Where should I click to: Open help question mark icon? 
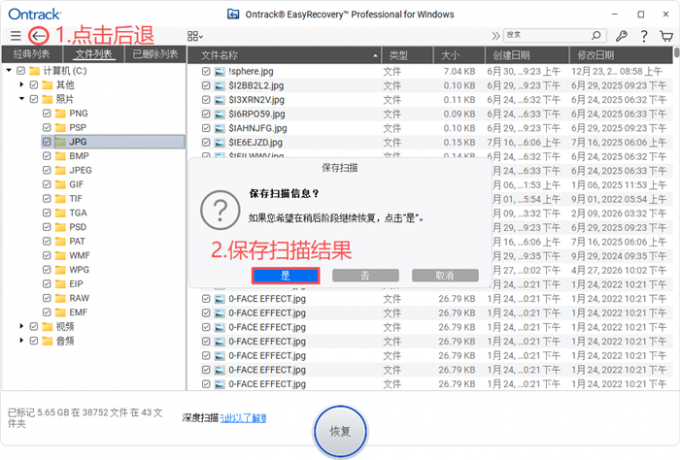pyautogui.click(x=644, y=36)
